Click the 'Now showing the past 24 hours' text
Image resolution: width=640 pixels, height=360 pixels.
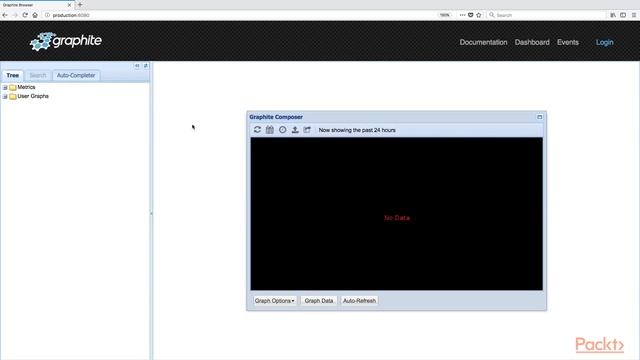(x=357, y=130)
